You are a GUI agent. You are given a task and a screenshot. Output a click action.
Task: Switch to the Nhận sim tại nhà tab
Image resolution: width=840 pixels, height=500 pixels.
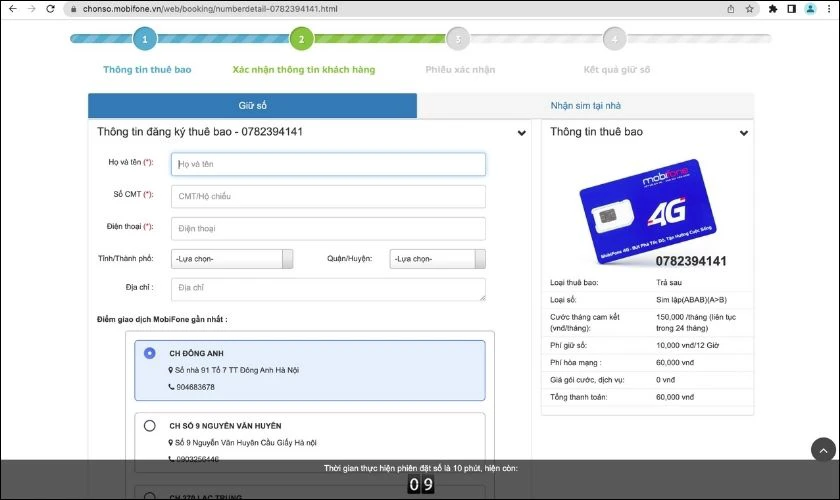coord(585,106)
